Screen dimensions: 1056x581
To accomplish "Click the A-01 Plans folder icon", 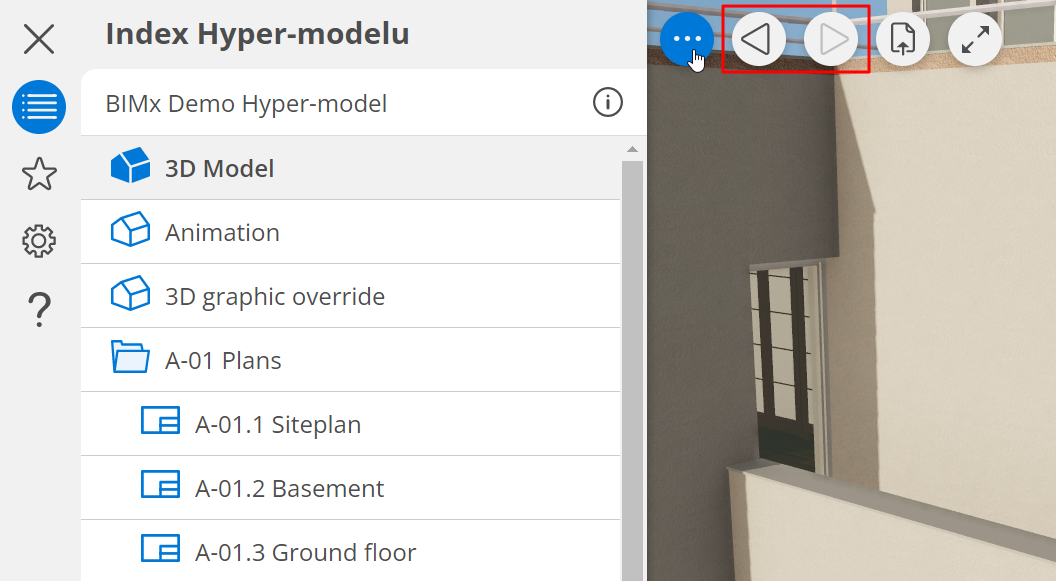I will tap(131, 357).
